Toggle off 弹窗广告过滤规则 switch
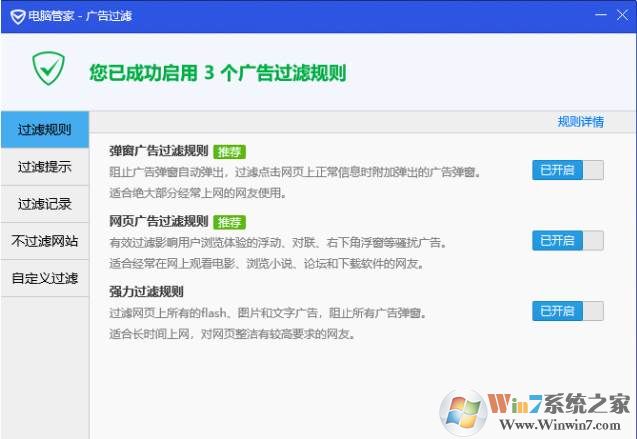The image size is (637, 439). [568, 170]
